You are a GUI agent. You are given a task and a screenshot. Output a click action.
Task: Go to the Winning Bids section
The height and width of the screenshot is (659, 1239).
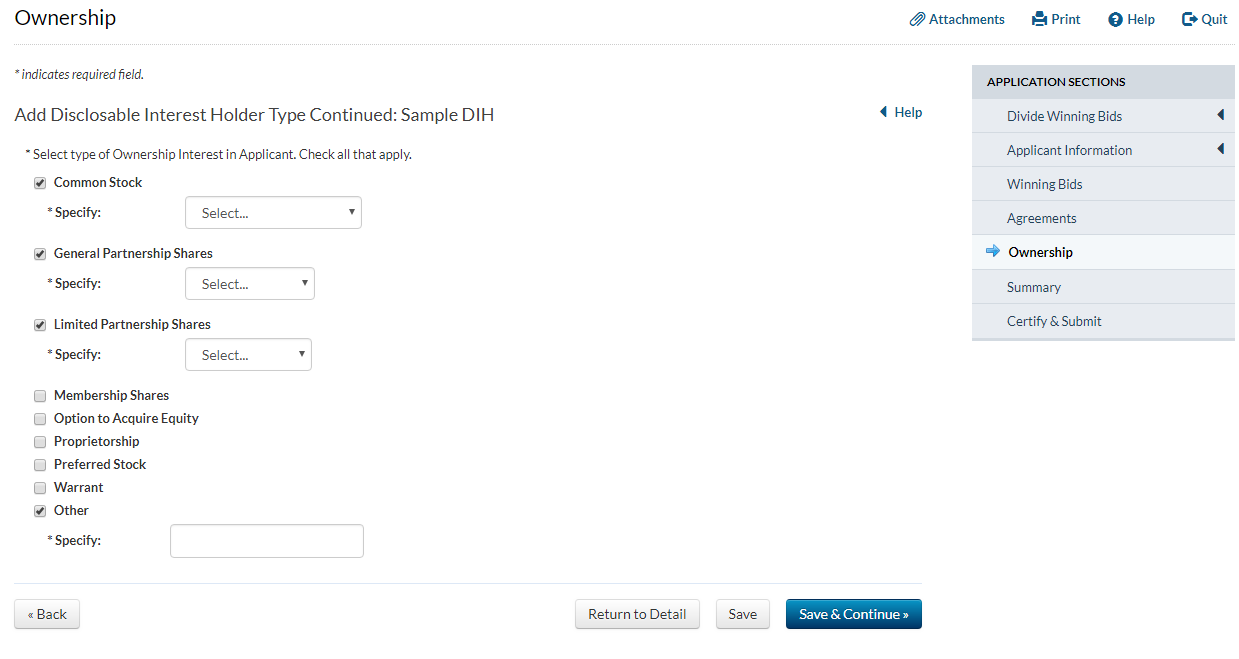coord(1044,184)
